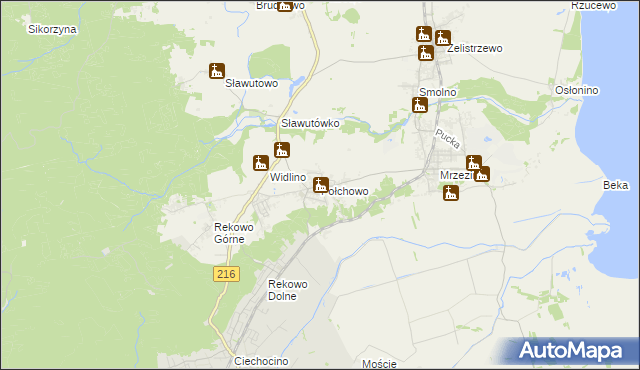Select the Widlino place label
The height and width of the screenshot is (370, 640).
click(288, 177)
